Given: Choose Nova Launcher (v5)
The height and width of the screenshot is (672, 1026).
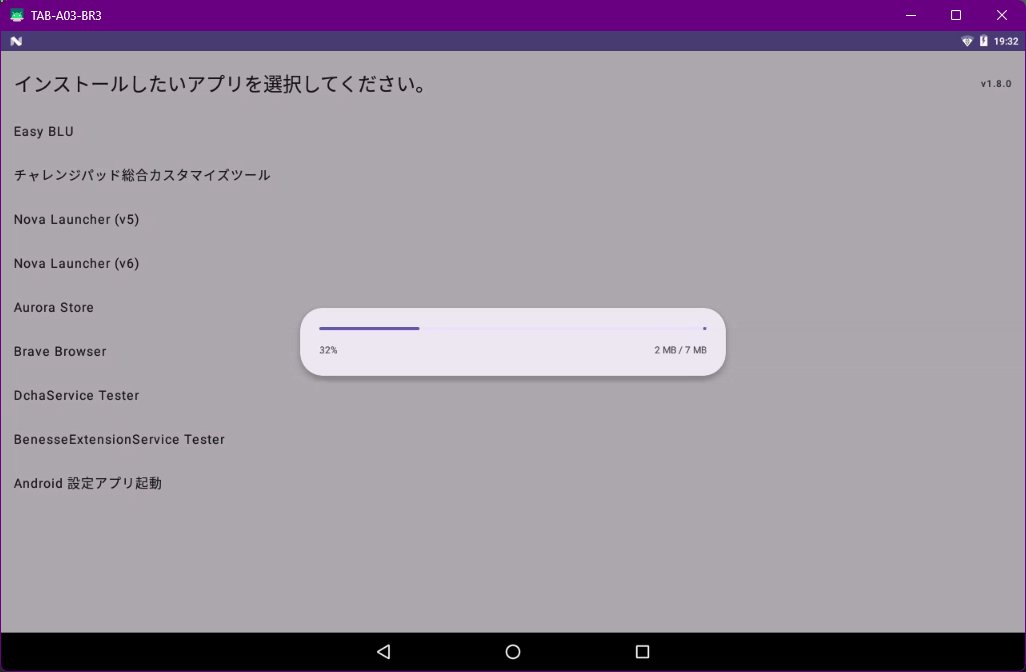Looking at the screenshot, I should [x=77, y=219].
